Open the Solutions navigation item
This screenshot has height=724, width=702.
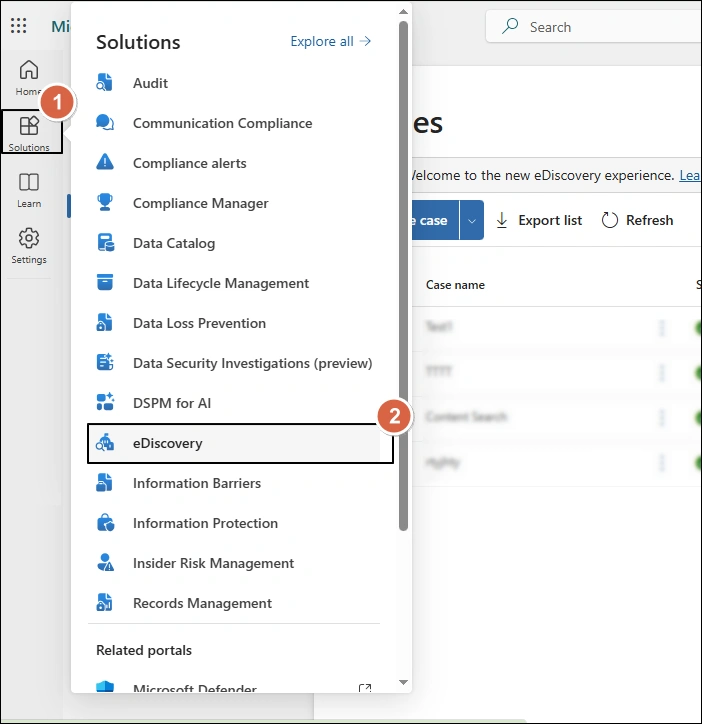tap(31, 132)
